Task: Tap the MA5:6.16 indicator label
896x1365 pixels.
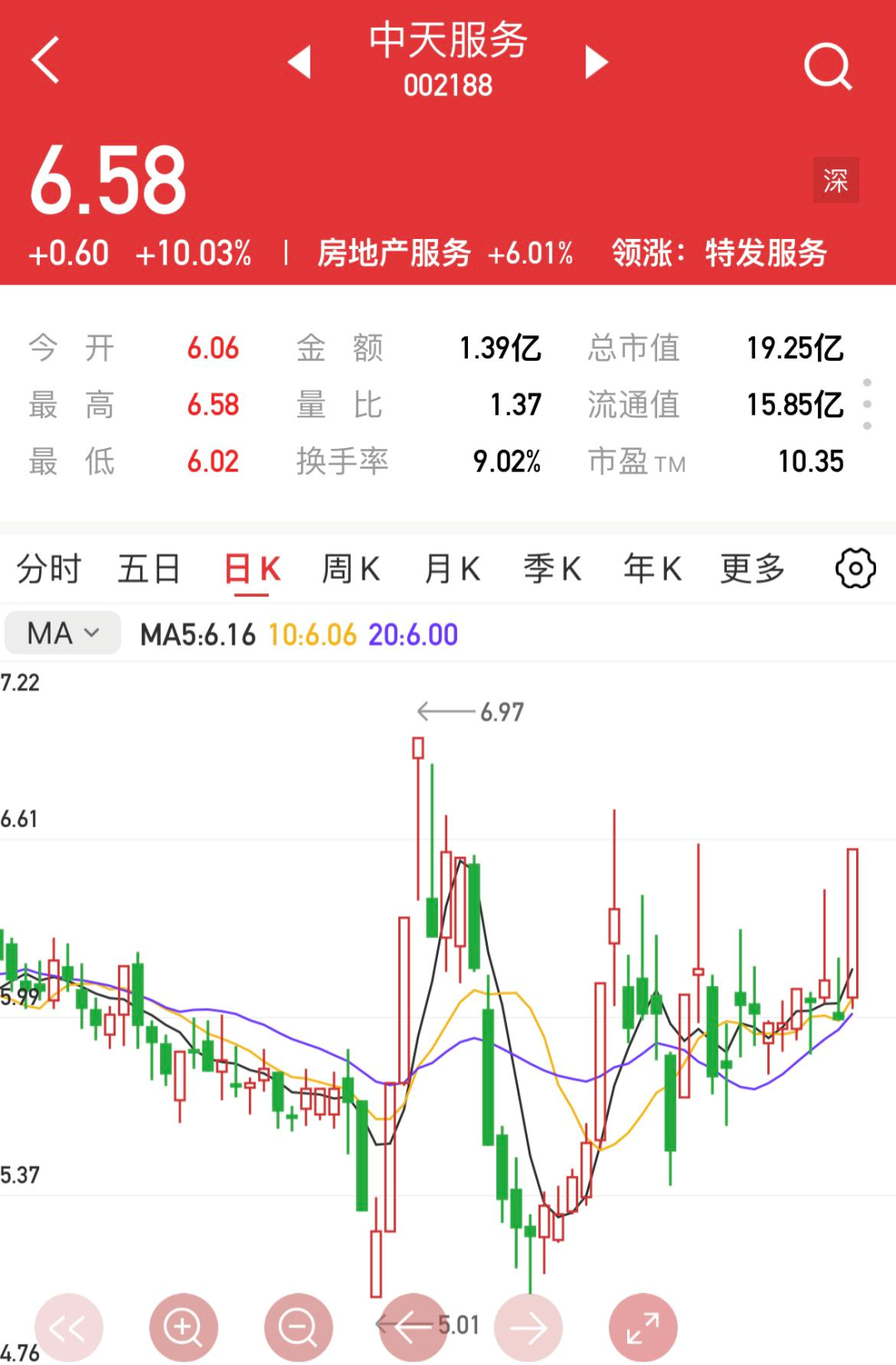Action: [x=197, y=635]
